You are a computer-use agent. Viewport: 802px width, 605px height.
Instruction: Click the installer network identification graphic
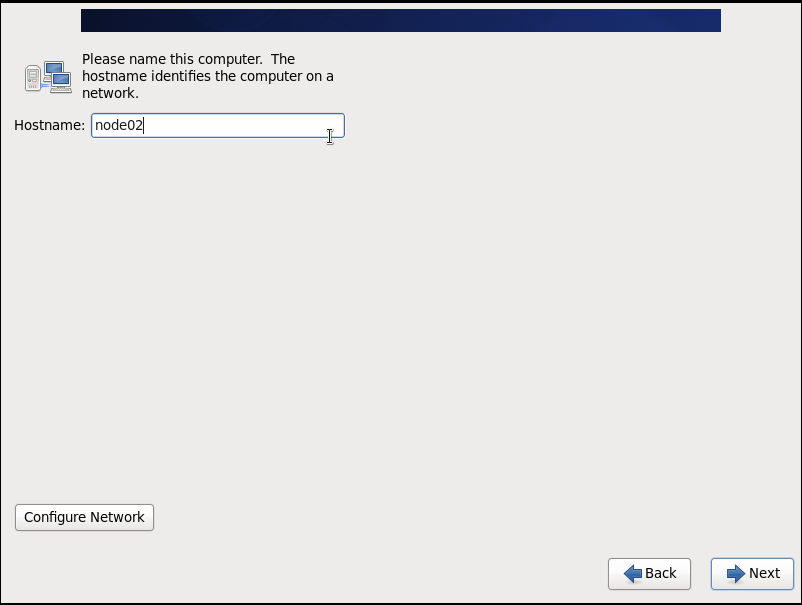click(x=48, y=75)
